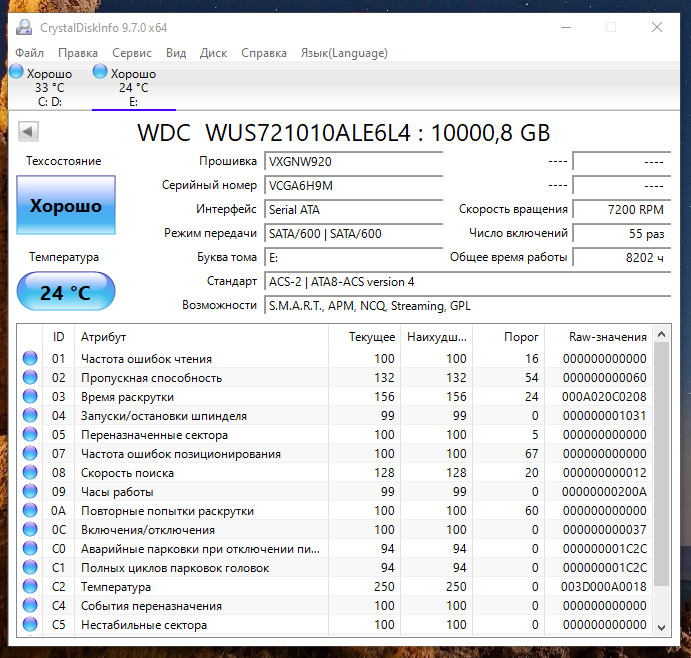Click the CrystalDiskInfo title bar app icon
691x658 pixels.
[x=22, y=27]
